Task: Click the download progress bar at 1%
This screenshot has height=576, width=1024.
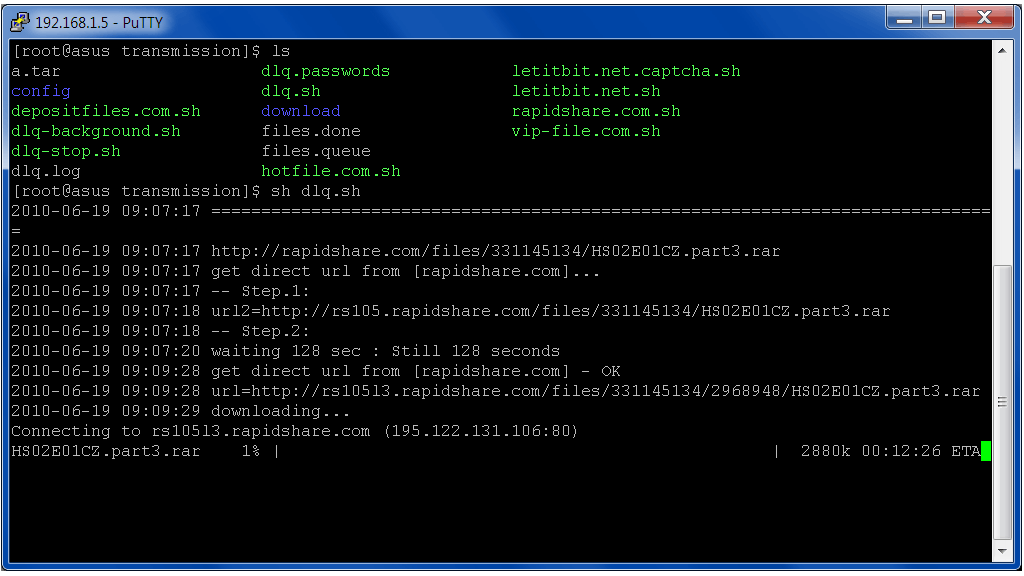Action: pos(526,451)
